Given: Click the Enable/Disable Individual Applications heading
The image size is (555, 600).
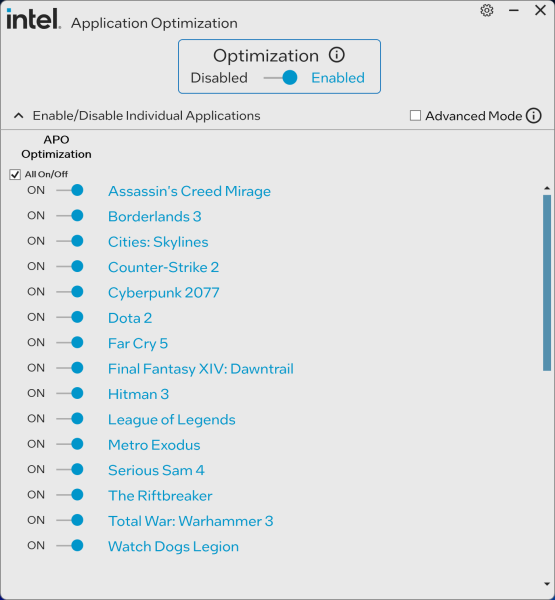Looking at the screenshot, I should click(x=146, y=116).
